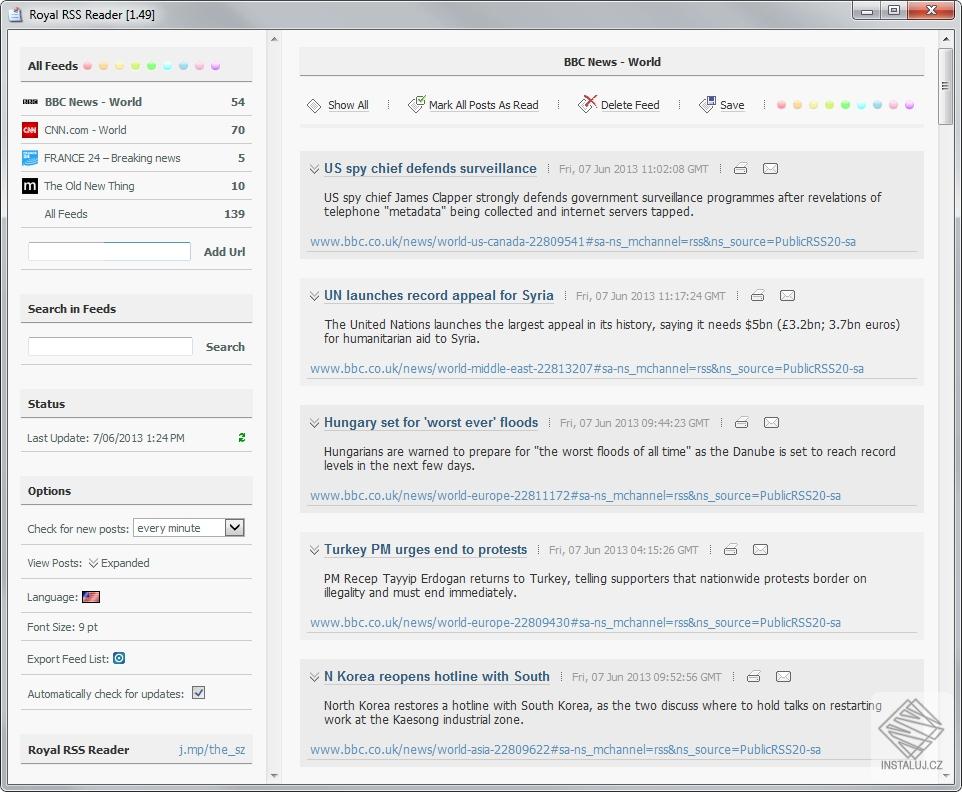This screenshot has height=792, width=962.
Task: Click the Add Url button
Action: 225,252
